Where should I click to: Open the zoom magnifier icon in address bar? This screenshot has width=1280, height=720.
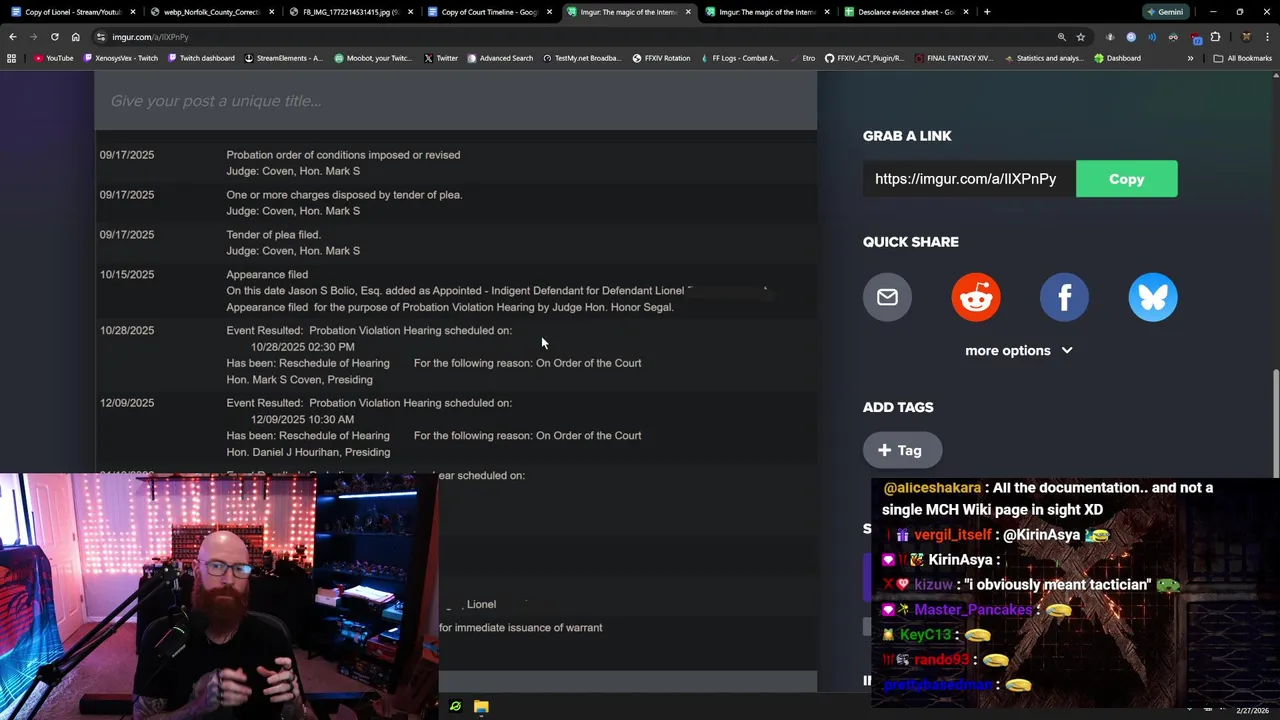pos(1061,37)
